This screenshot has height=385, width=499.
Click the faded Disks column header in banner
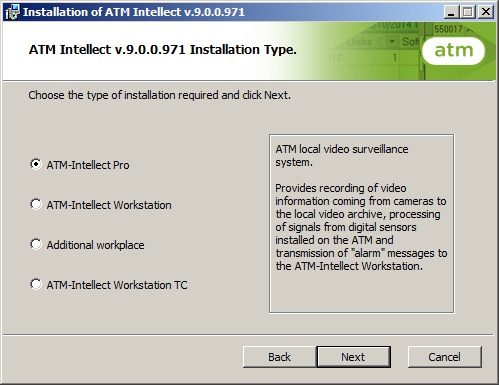pyautogui.click(x=359, y=42)
